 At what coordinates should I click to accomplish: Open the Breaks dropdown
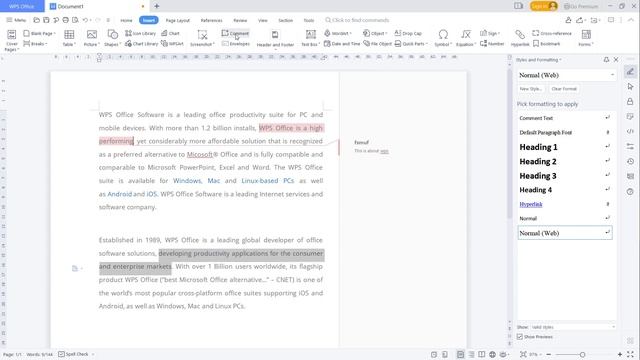(36, 44)
